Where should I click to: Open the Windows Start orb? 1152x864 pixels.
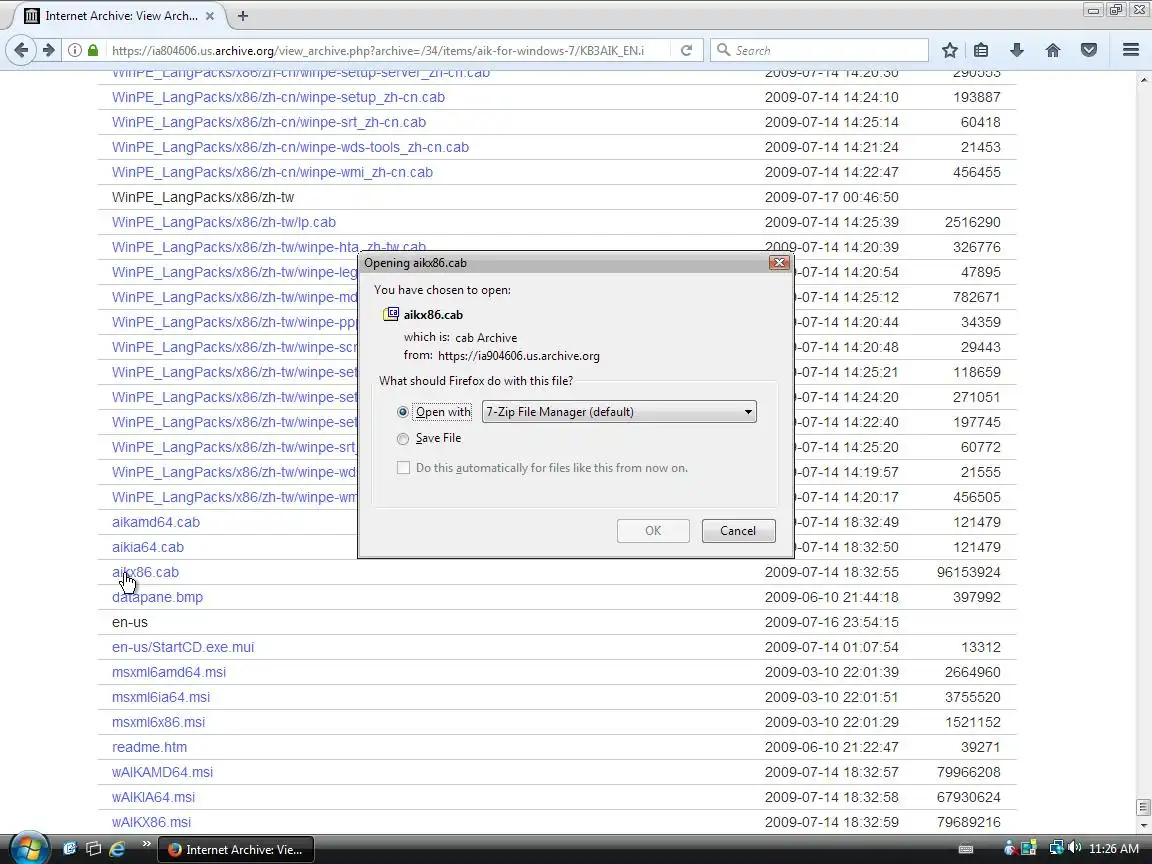(x=28, y=849)
